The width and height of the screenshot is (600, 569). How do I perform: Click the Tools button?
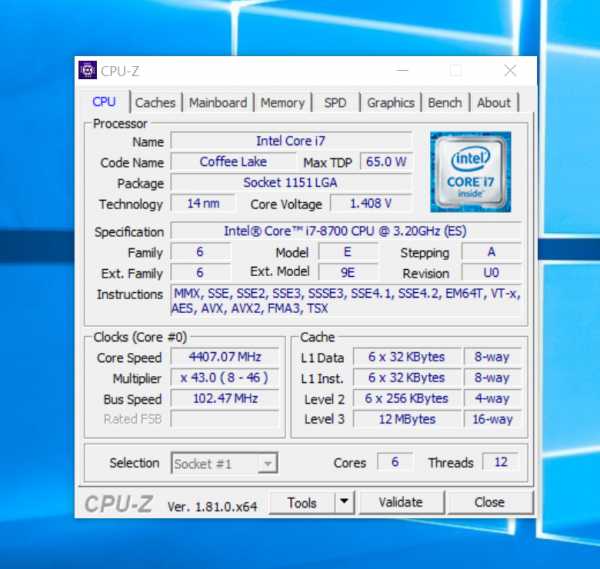click(x=302, y=502)
